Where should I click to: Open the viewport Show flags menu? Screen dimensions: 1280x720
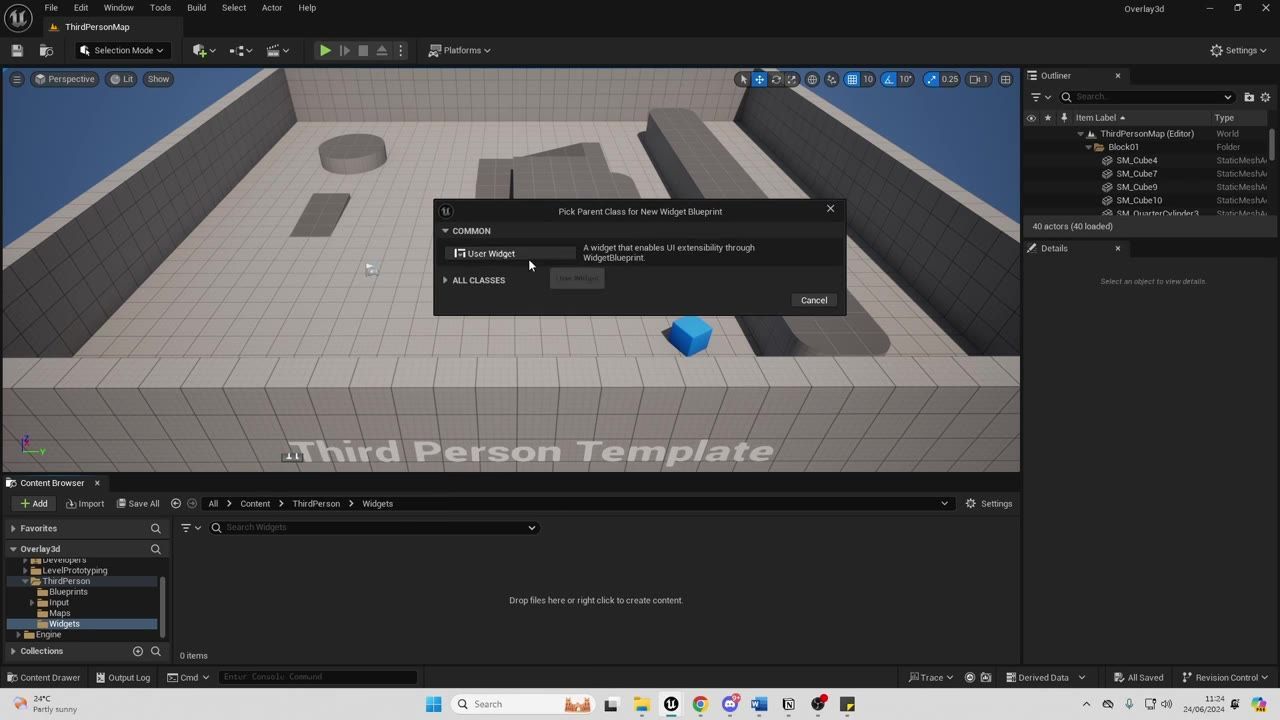tap(158, 79)
